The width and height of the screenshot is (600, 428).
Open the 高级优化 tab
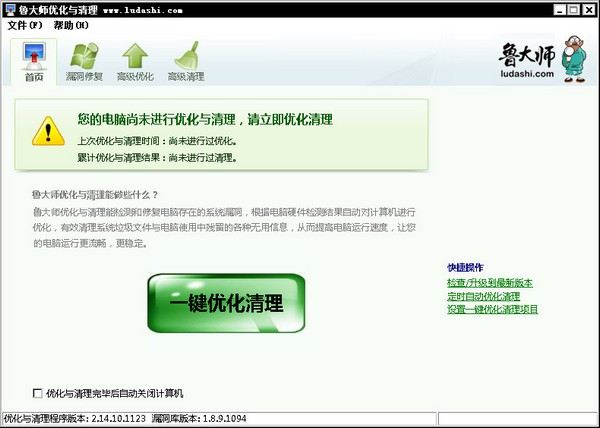(x=135, y=62)
